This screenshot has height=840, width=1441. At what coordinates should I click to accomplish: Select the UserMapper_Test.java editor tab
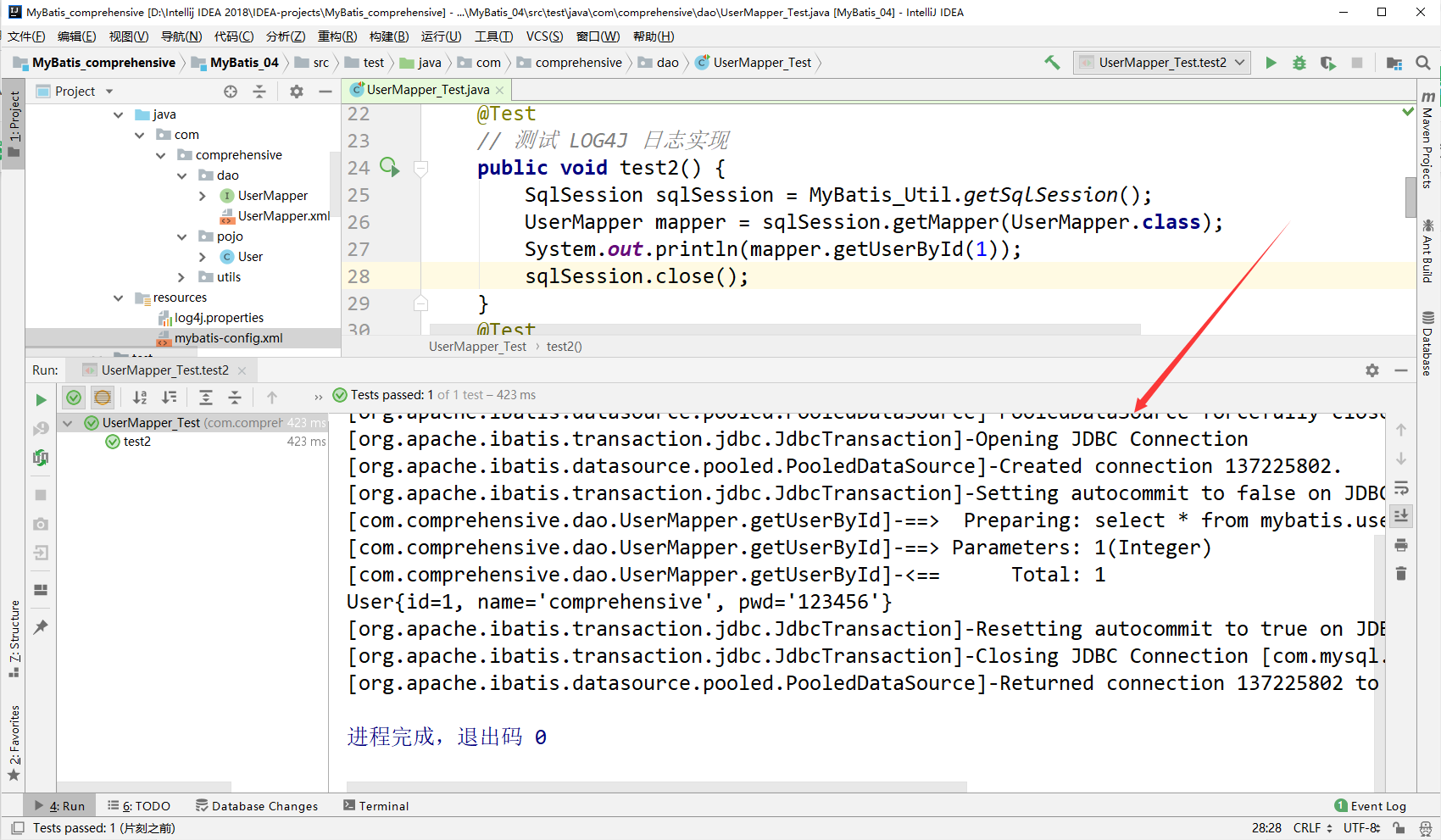428,90
